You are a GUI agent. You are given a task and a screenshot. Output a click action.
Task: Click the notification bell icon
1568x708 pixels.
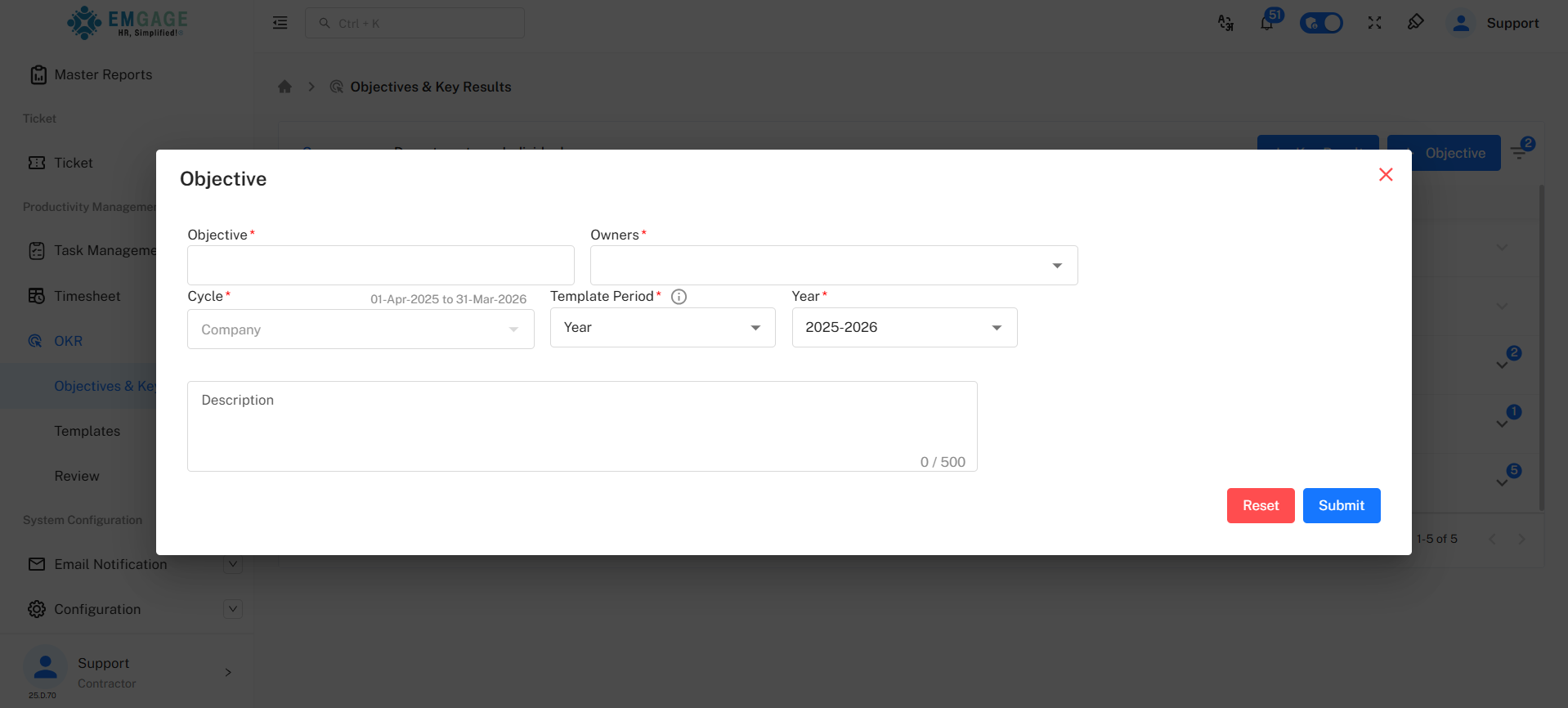(1266, 23)
